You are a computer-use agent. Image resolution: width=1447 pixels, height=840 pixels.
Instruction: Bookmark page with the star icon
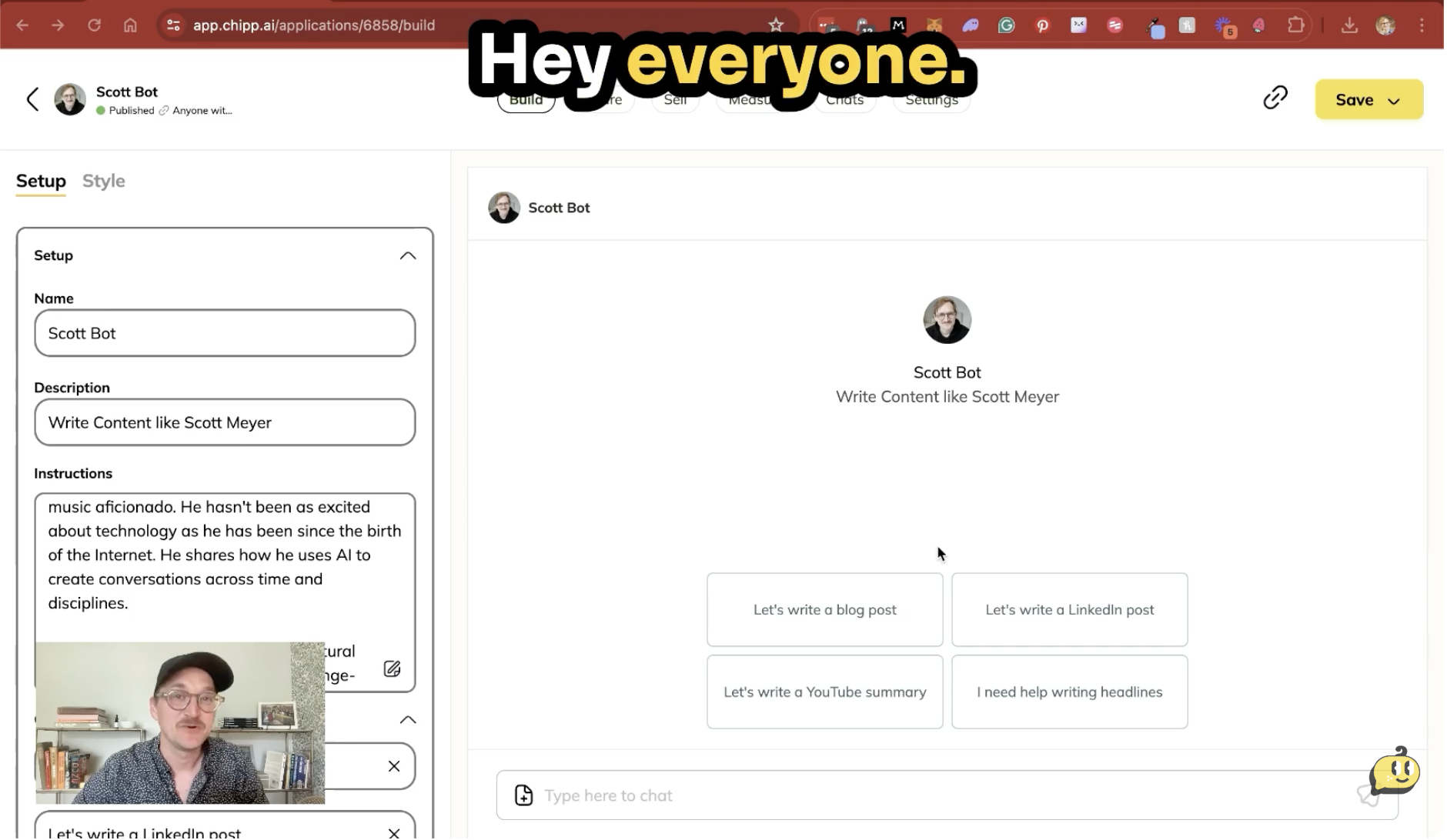[776, 25]
